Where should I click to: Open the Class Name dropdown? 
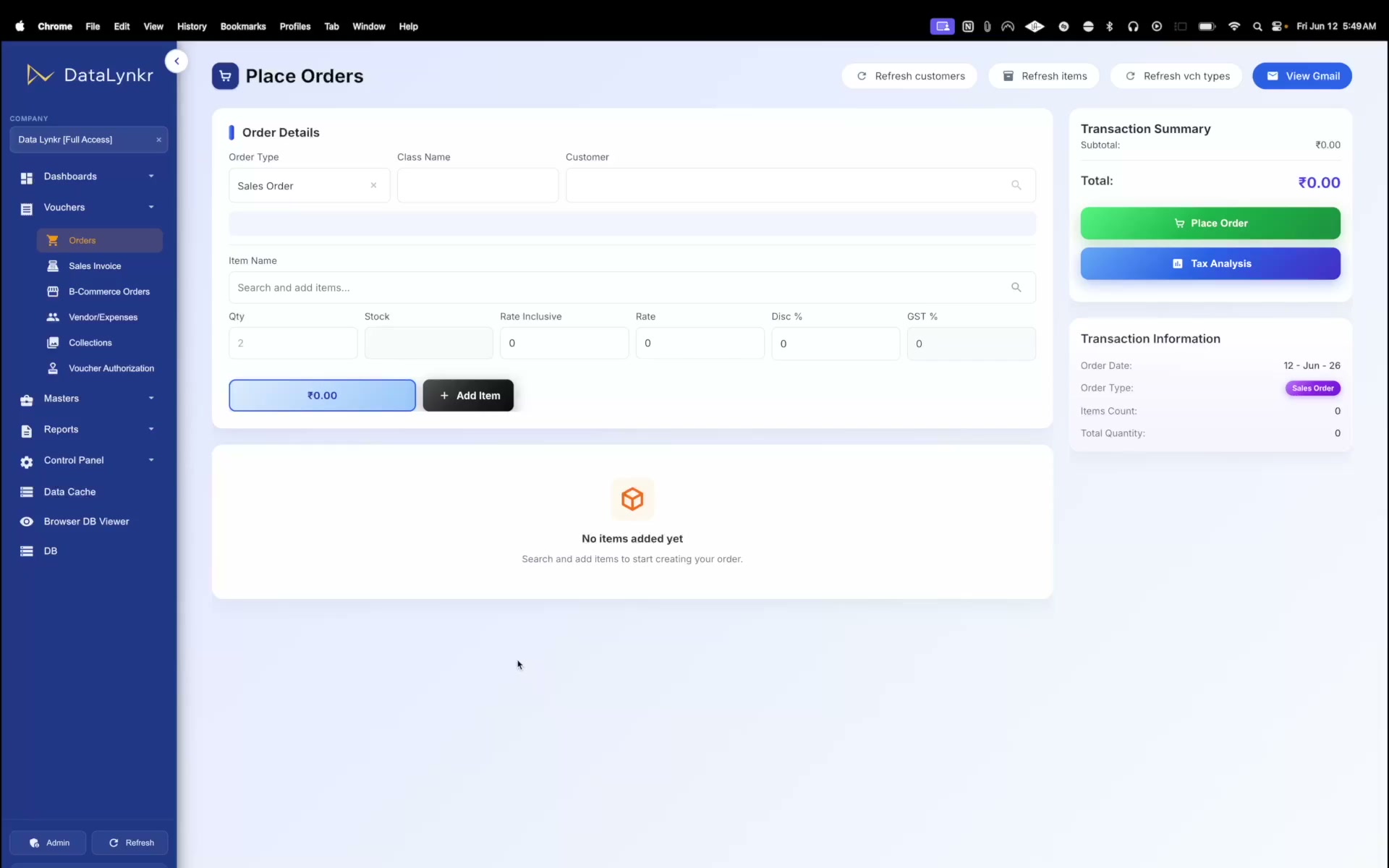477,185
